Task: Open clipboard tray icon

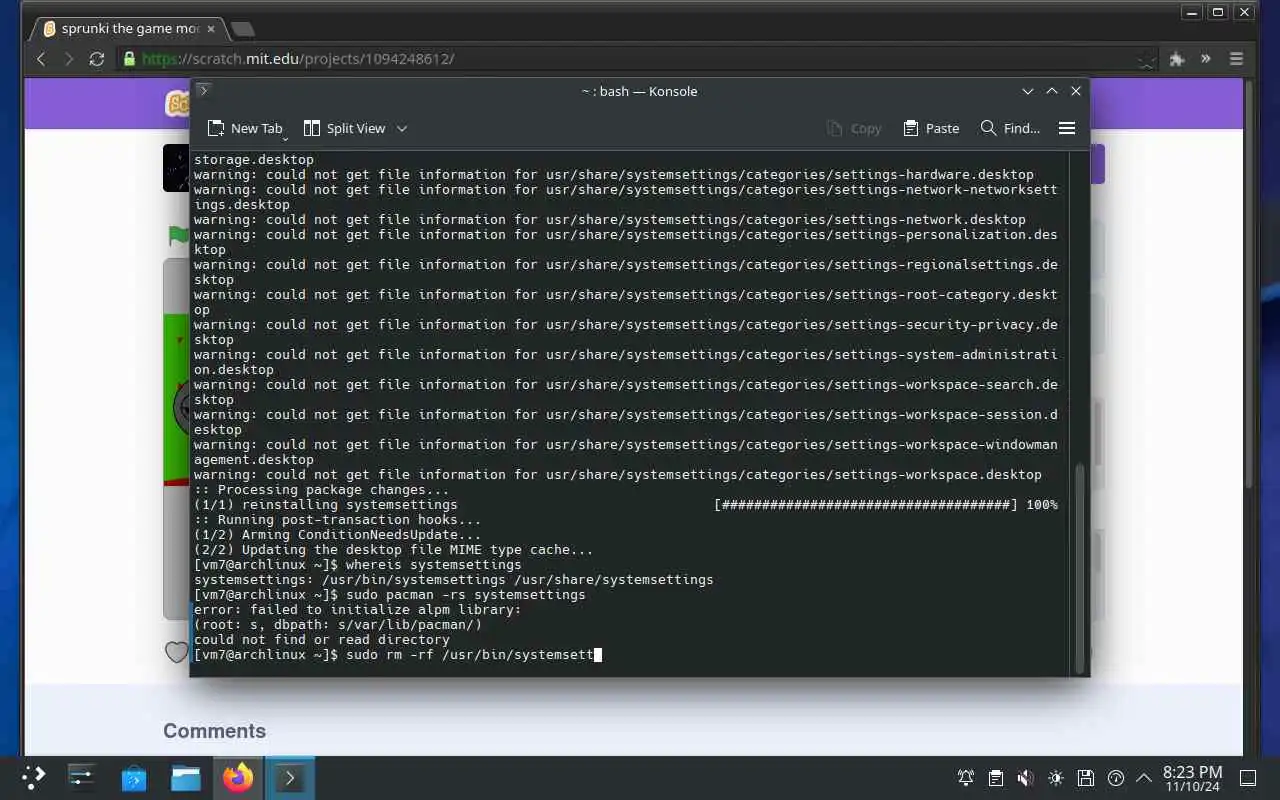Action: click(996, 778)
